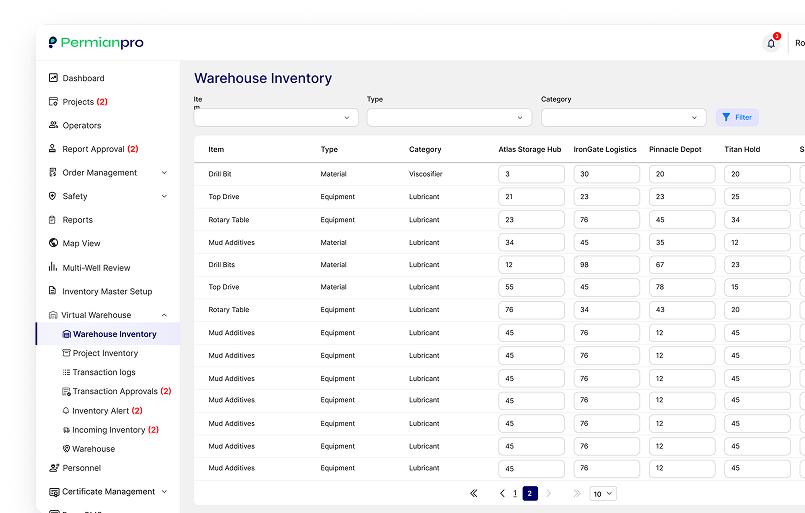Click the Certificate Management icon
Viewport: 805px width, 513px height.
tap(54, 492)
